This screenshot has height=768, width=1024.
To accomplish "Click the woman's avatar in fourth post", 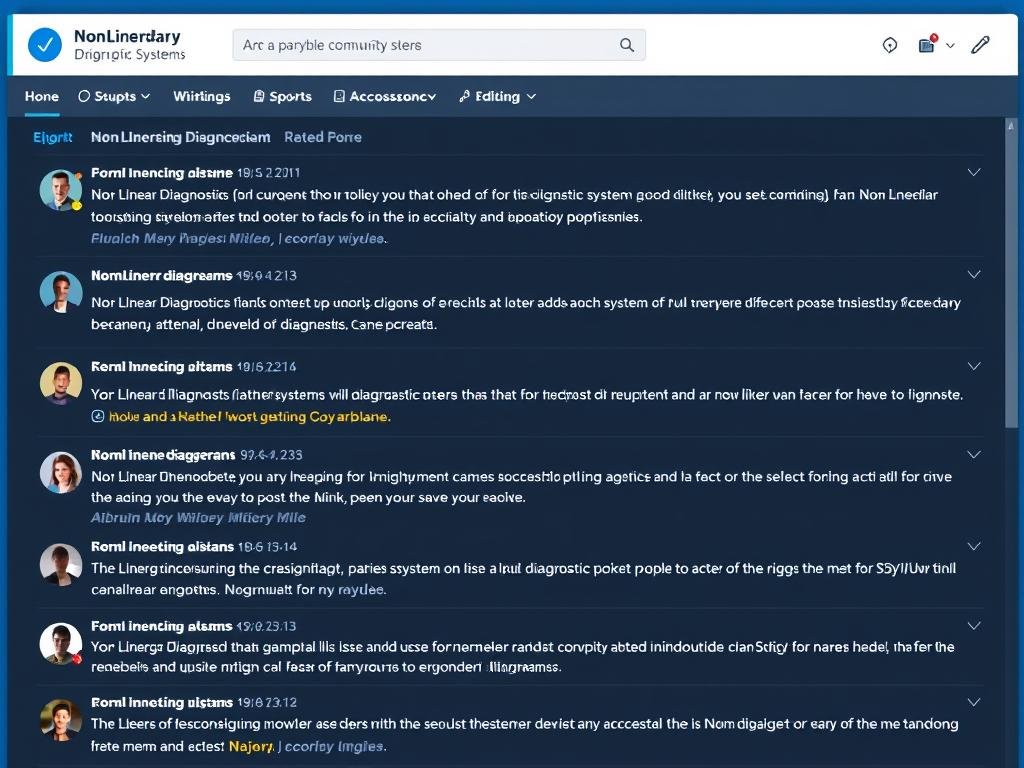I will tap(60, 472).
